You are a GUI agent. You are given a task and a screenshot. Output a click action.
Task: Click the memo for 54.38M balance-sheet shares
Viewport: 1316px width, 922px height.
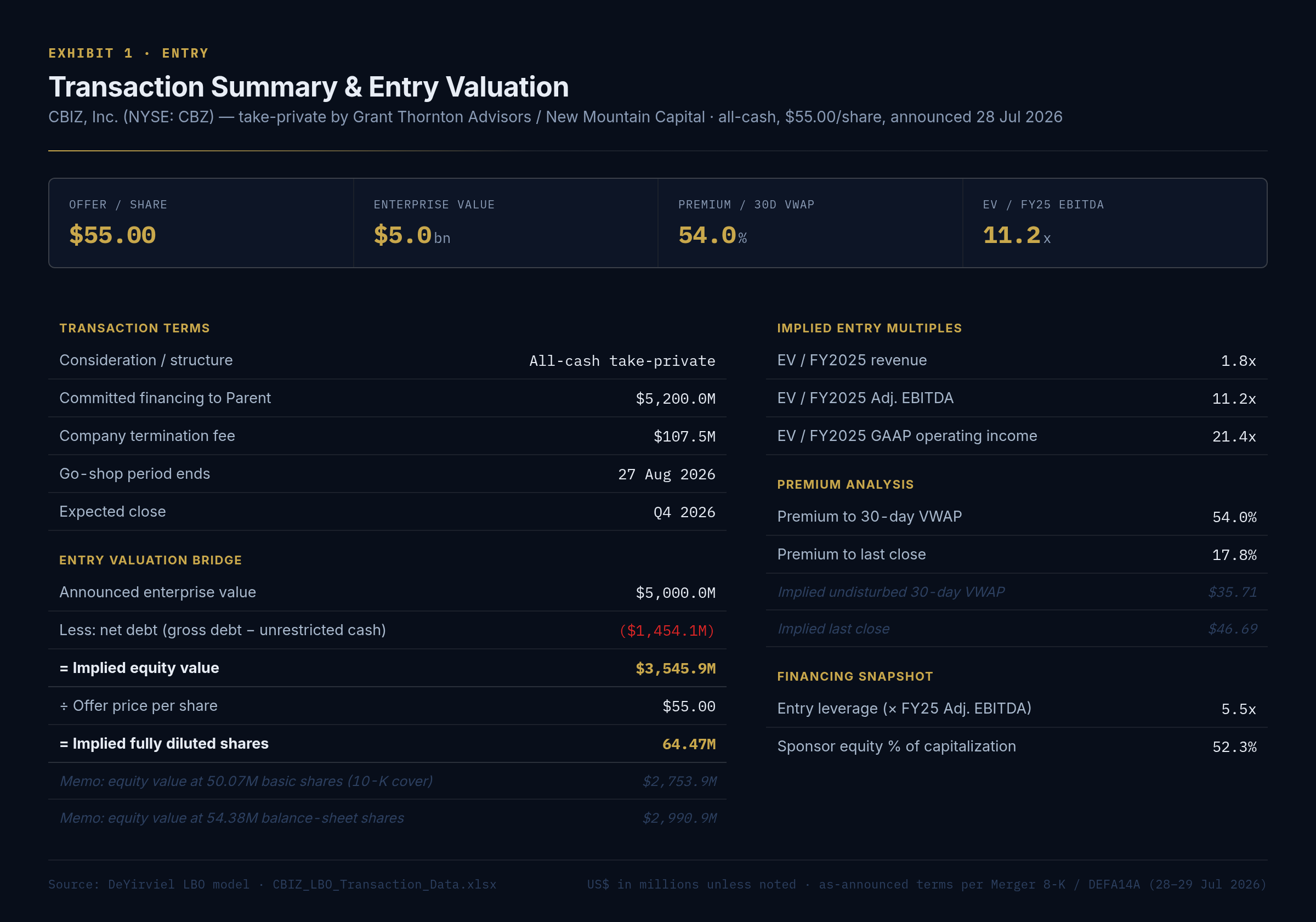pyautogui.click(x=232, y=818)
